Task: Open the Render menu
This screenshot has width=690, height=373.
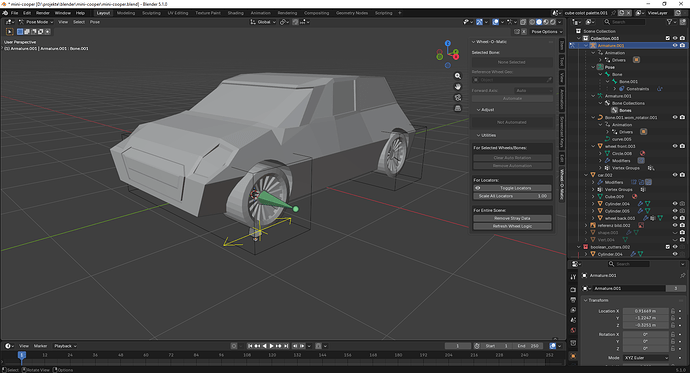Action: coord(43,13)
